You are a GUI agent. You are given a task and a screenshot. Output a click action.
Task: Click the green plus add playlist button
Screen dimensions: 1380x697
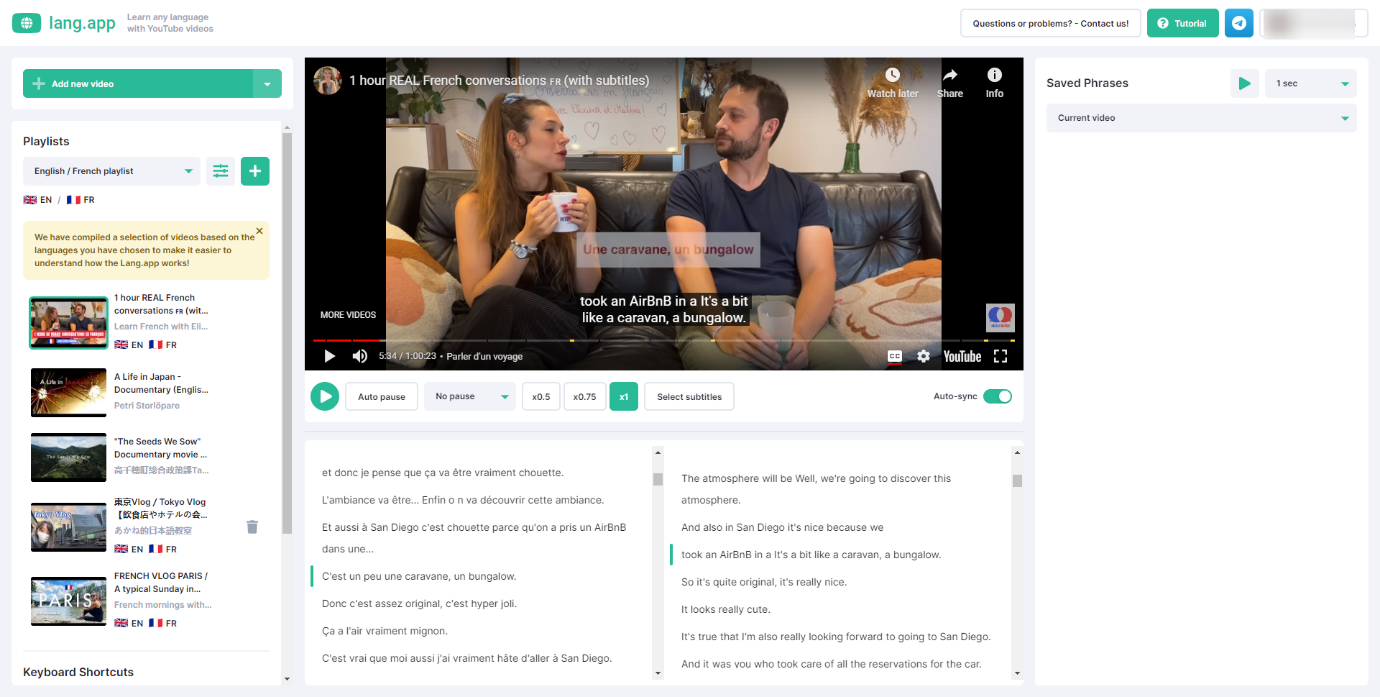point(255,171)
